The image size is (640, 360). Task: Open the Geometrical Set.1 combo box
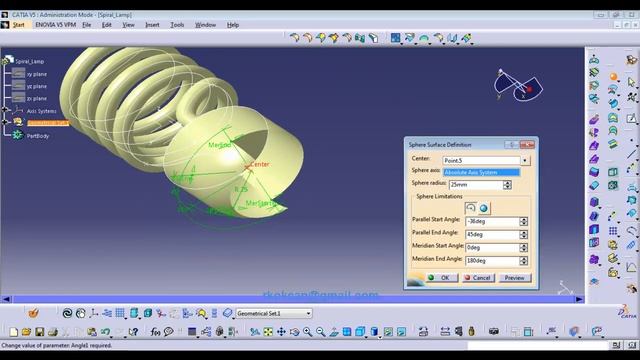tap(274, 313)
